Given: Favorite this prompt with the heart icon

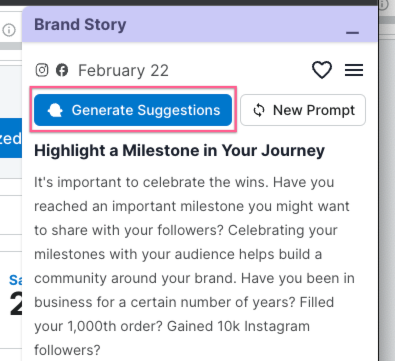Looking at the screenshot, I should tap(322, 70).
